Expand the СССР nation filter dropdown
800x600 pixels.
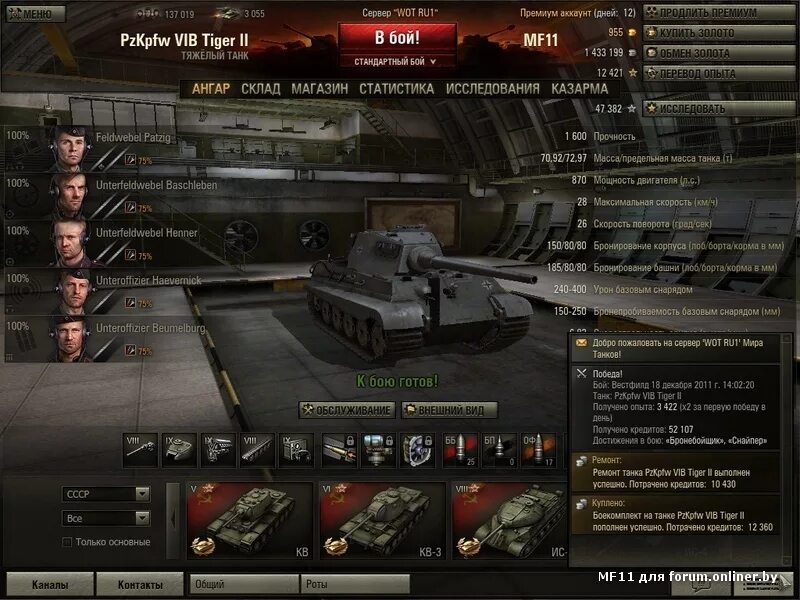click(106, 494)
